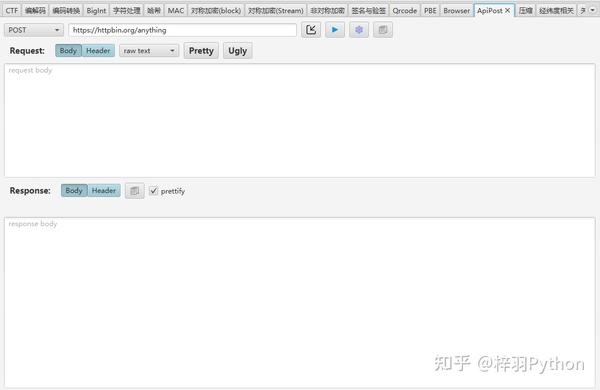Switch to the PBE tab
The width and height of the screenshot is (600, 390).
coord(430,11)
